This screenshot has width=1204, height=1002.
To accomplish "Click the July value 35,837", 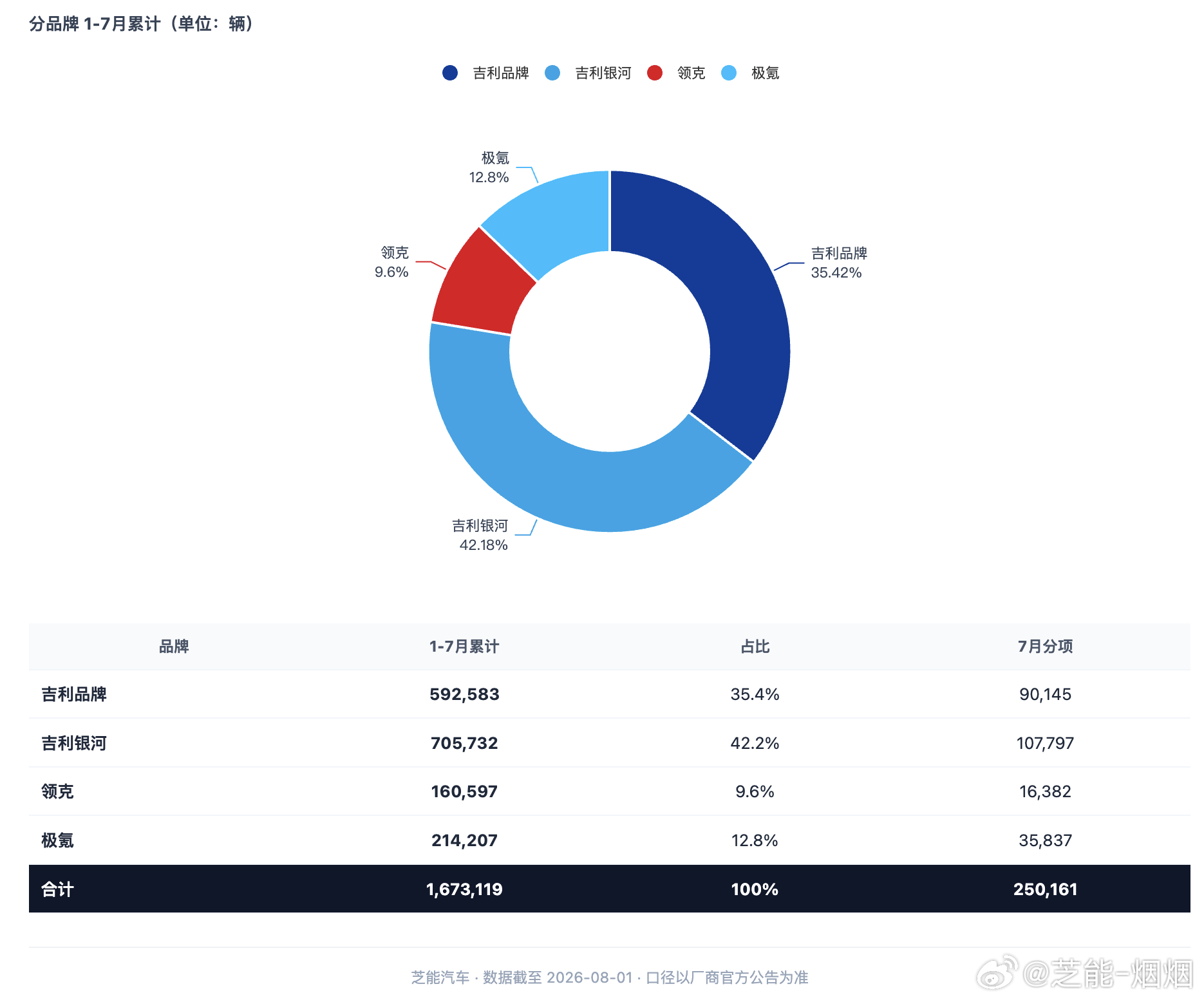I will click(1046, 840).
